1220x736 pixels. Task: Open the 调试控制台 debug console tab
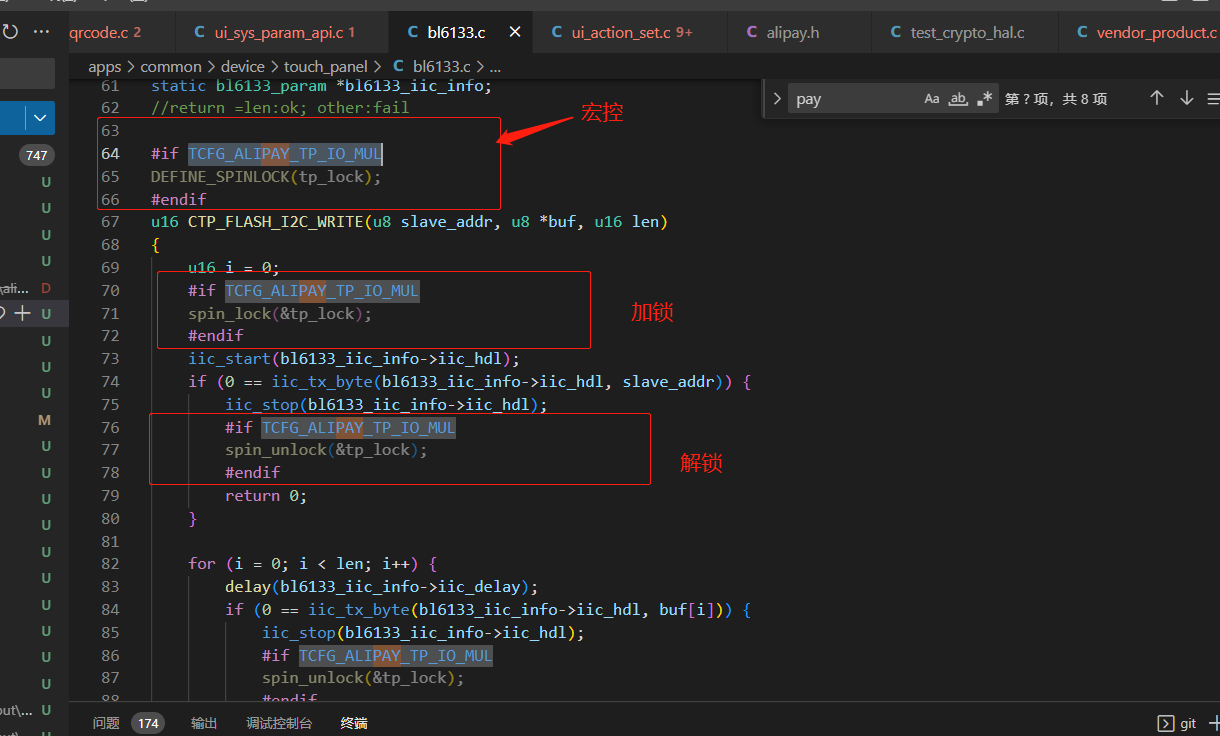[x=279, y=723]
